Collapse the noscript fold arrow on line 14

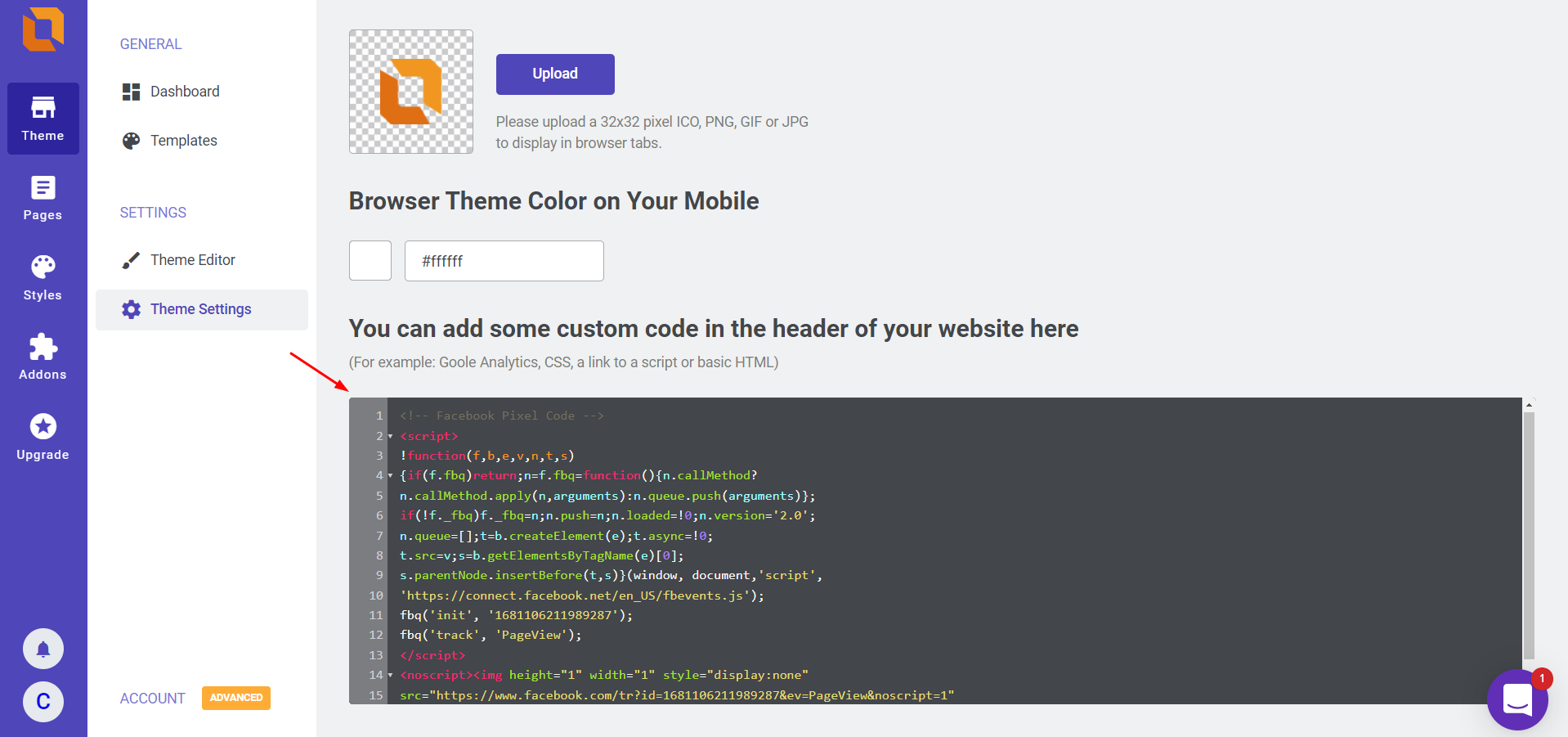click(391, 676)
